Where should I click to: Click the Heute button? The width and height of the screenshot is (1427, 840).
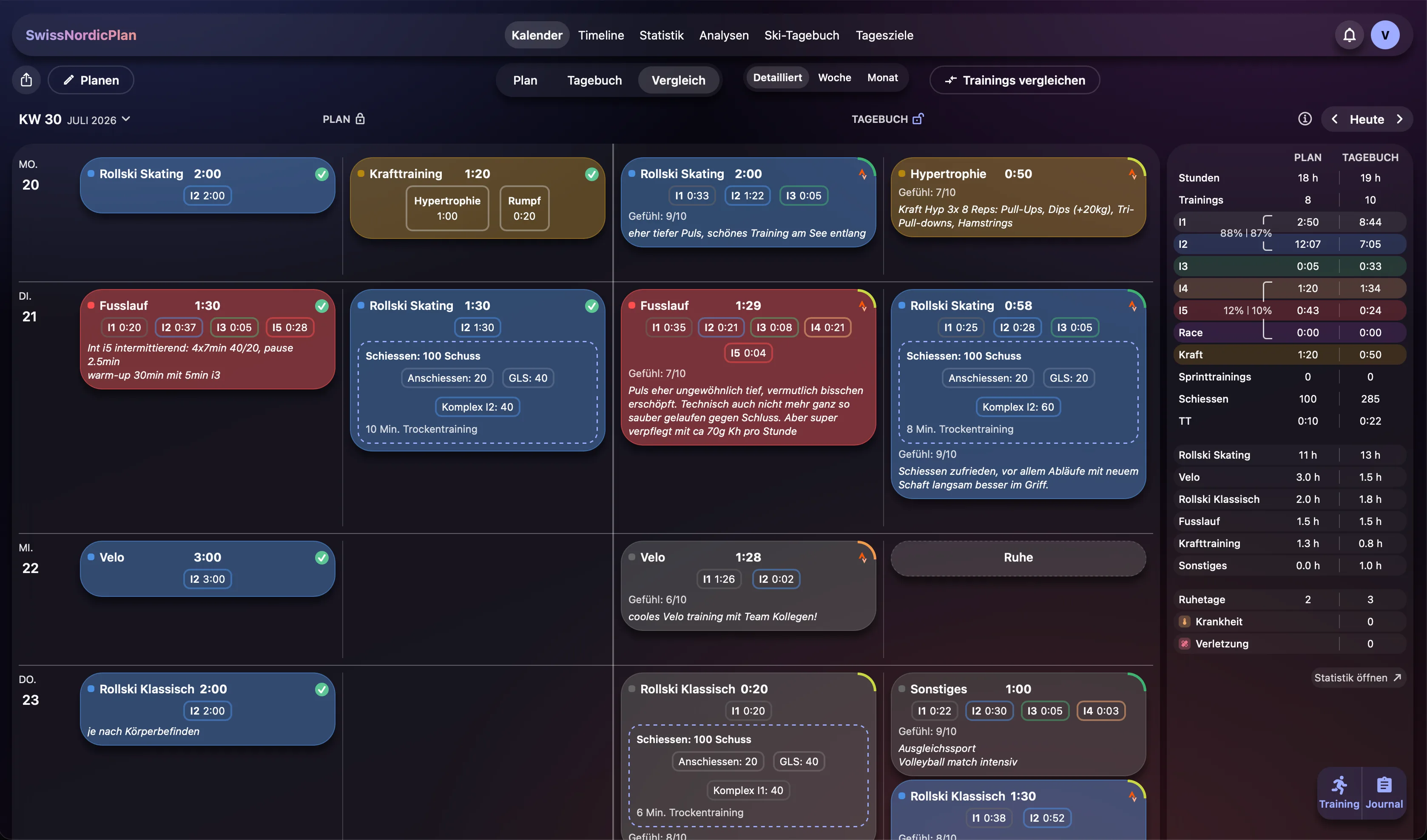(x=1367, y=119)
